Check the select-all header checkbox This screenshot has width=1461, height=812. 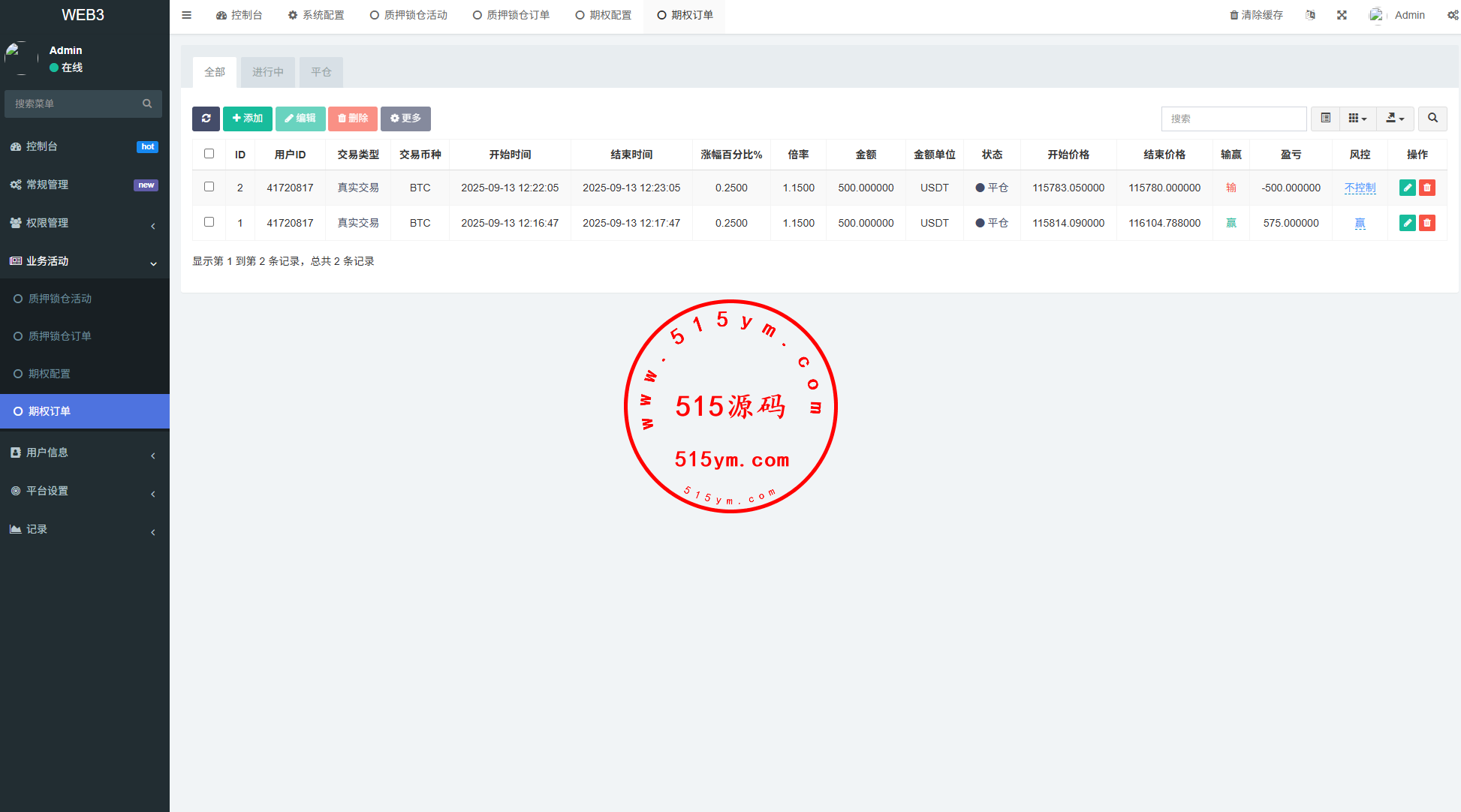coord(209,154)
